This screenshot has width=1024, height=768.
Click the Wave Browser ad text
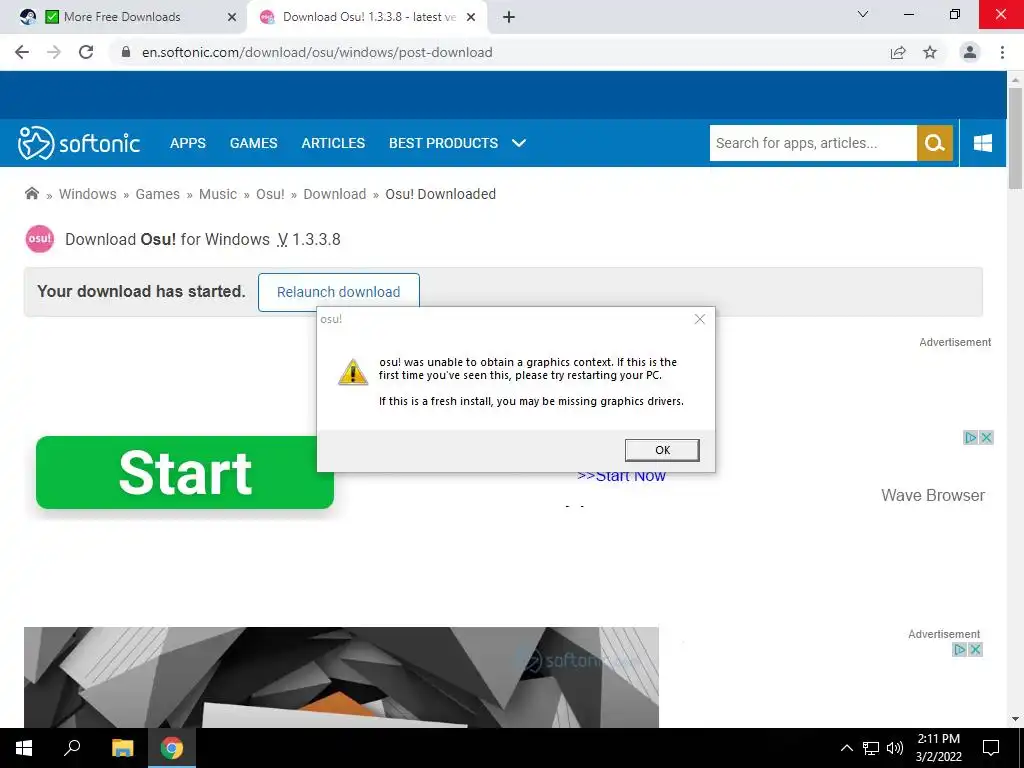click(933, 495)
